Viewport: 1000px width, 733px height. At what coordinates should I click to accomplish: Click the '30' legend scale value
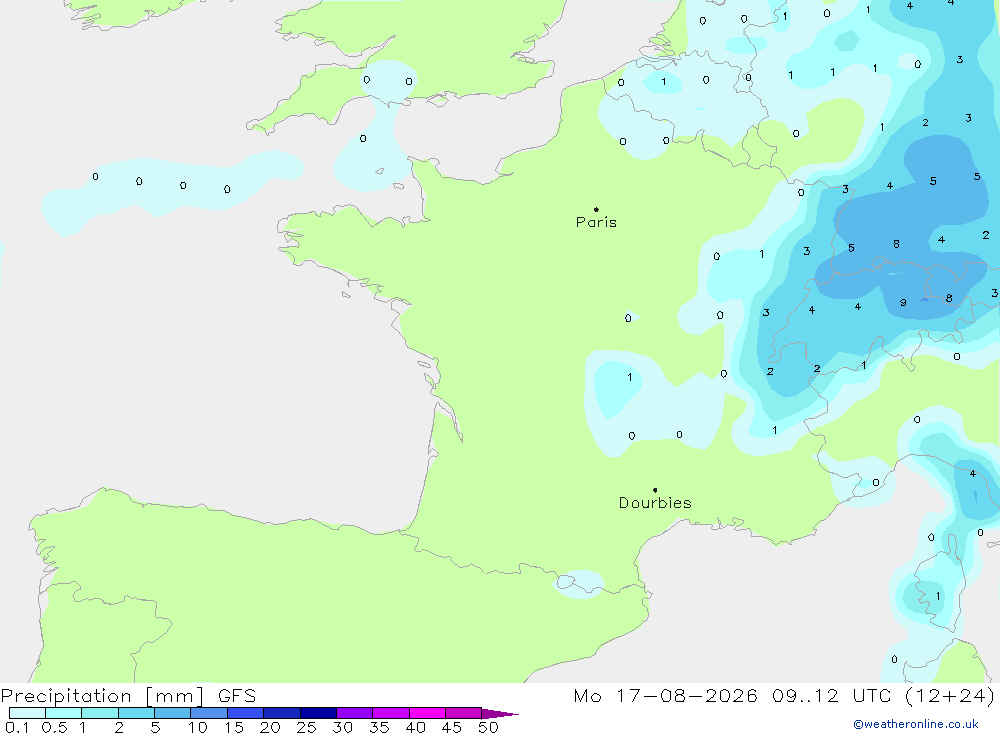coord(342,727)
